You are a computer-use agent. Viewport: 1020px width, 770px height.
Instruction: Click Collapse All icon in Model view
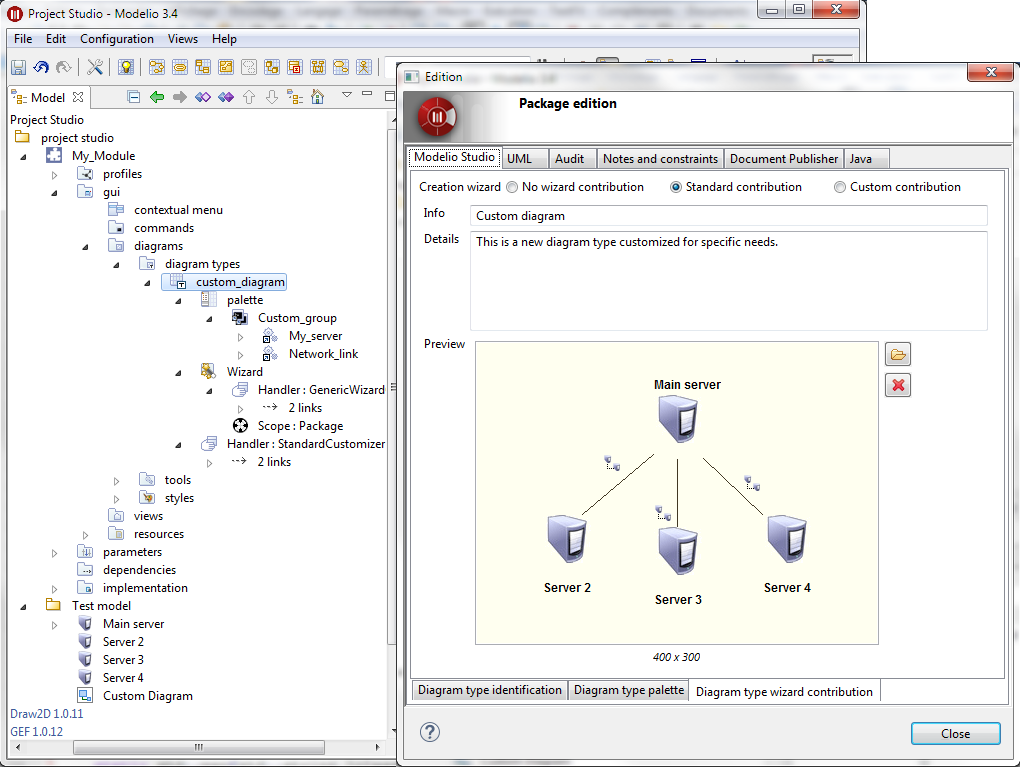coord(134,98)
